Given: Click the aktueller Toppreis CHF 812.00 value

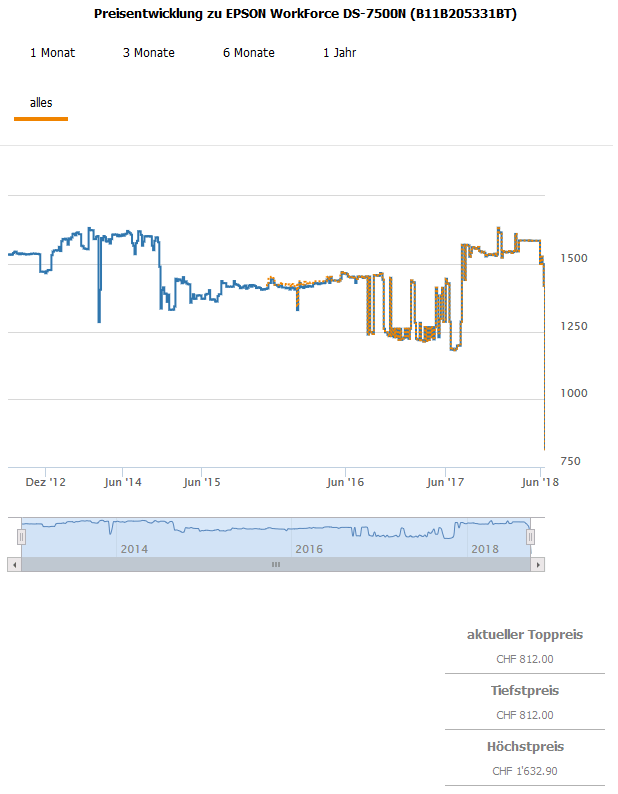Looking at the screenshot, I should click(x=524, y=659).
